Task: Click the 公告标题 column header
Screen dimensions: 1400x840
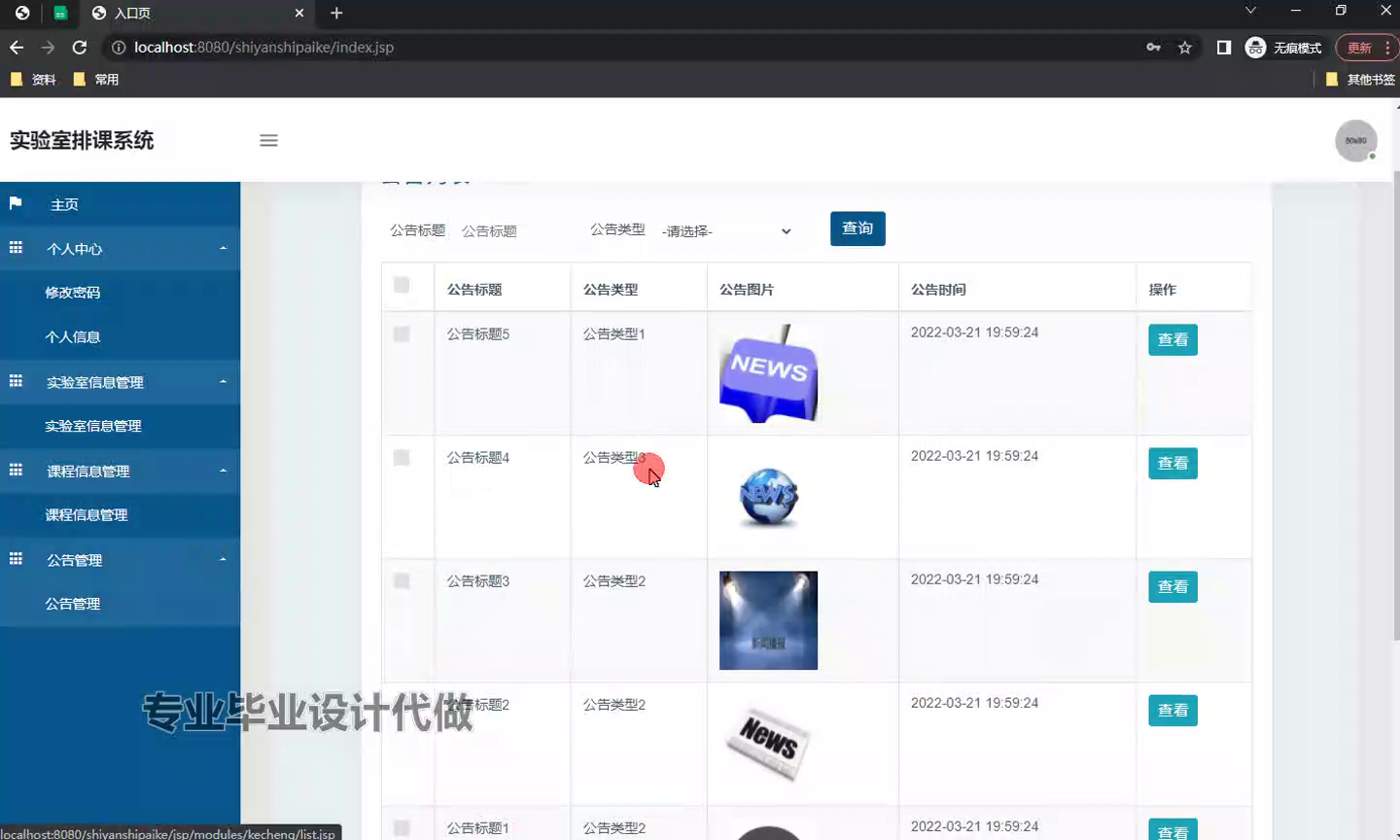Action: pyautogui.click(x=474, y=290)
